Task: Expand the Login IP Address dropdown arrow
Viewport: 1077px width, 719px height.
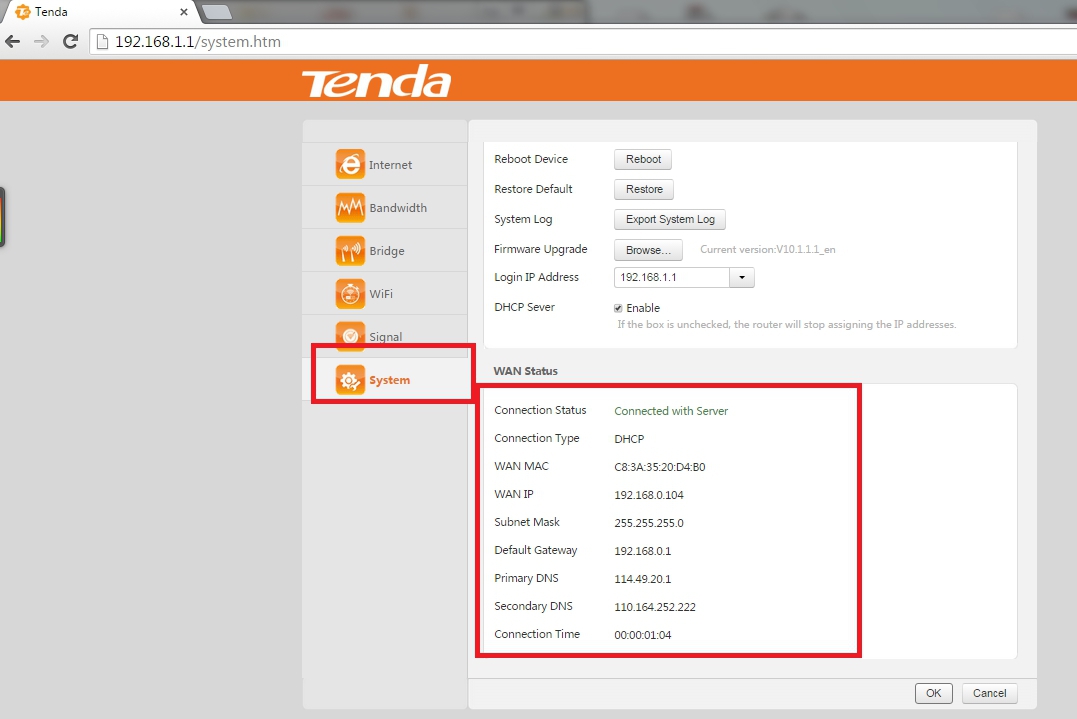Action: [x=742, y=277]
